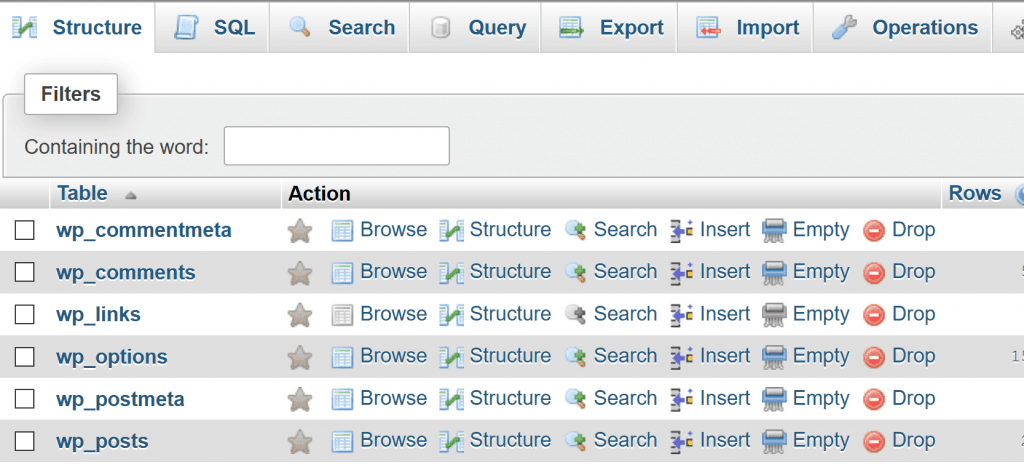Click red Drop icon for wp_commentmeta
Image resolution: width=1024 pixels, height=467 pixels.
point(874,231)
